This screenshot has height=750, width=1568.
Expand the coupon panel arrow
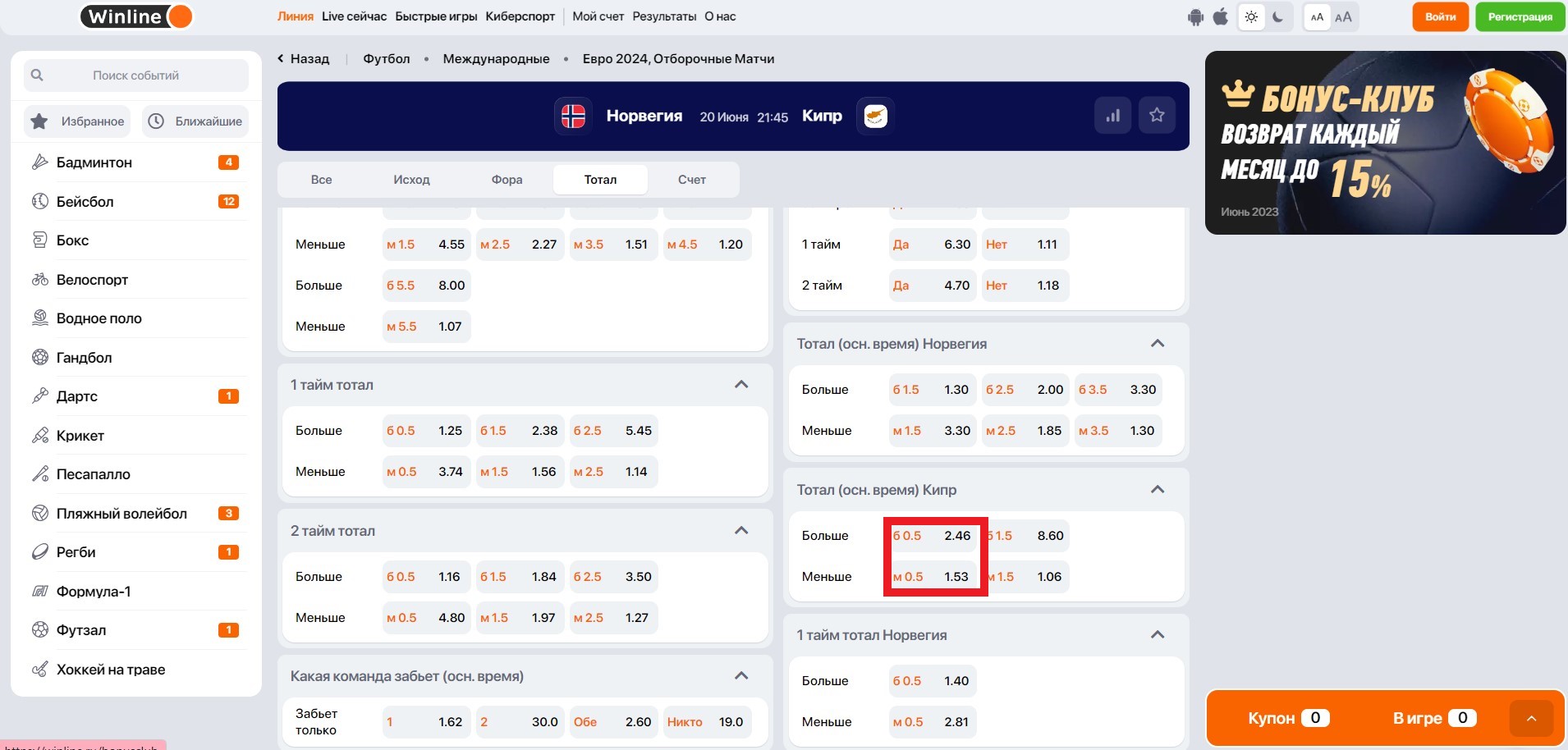coord(1531,719)
